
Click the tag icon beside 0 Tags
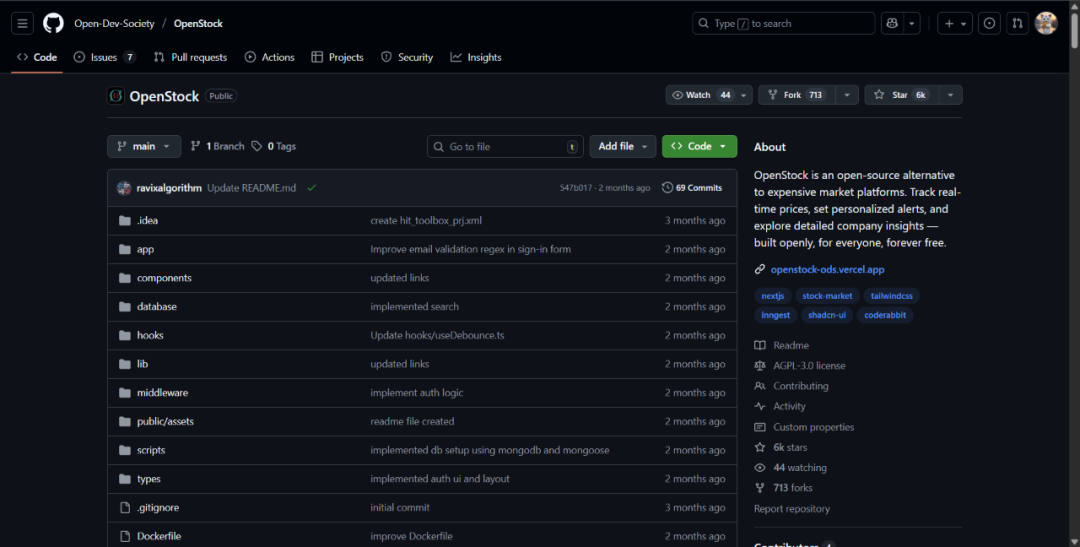(x=257, y=146)
